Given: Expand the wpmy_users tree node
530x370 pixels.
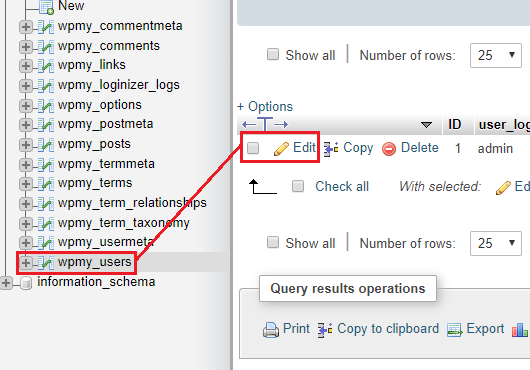Looking at the screenshot, I should click(26, 263).
